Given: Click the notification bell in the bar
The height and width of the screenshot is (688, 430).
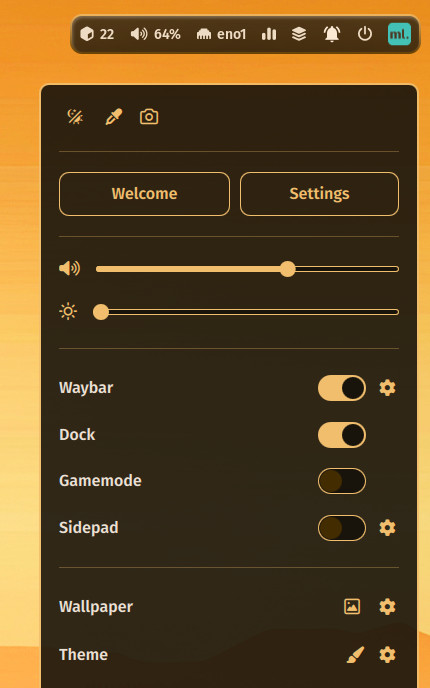Looking at the screenshot, I should [332, 34].
